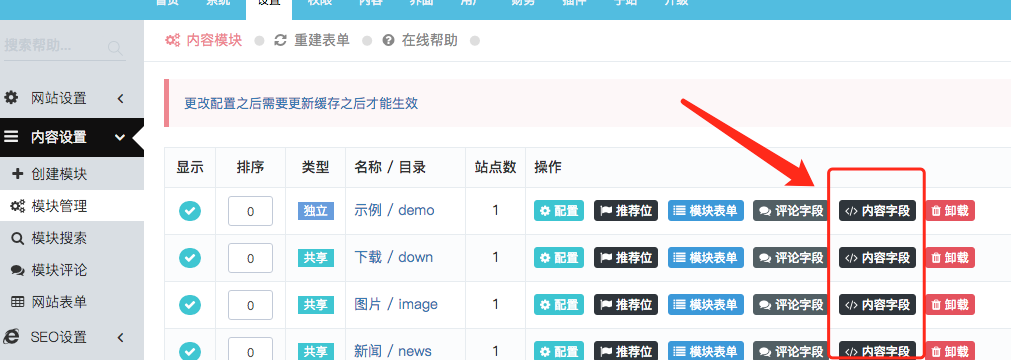Click the sort order field for image row
Viewport: 1011px width, 360px height.
[x=250, y=305]
